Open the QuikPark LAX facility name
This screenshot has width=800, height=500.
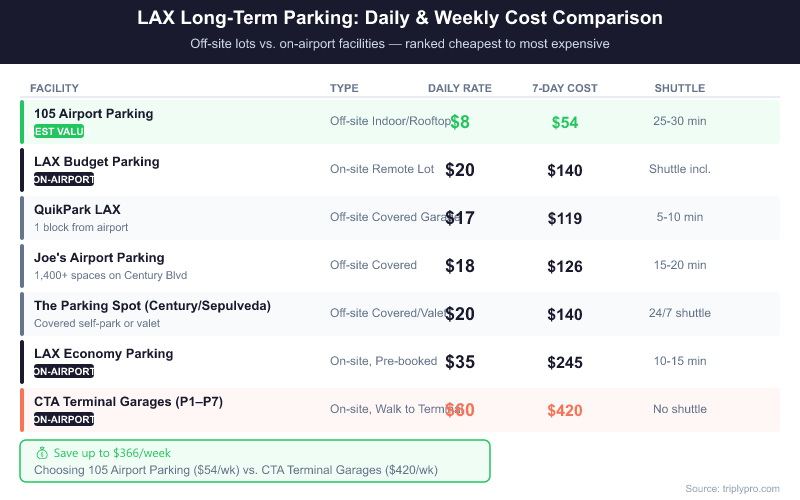point(77,210)
